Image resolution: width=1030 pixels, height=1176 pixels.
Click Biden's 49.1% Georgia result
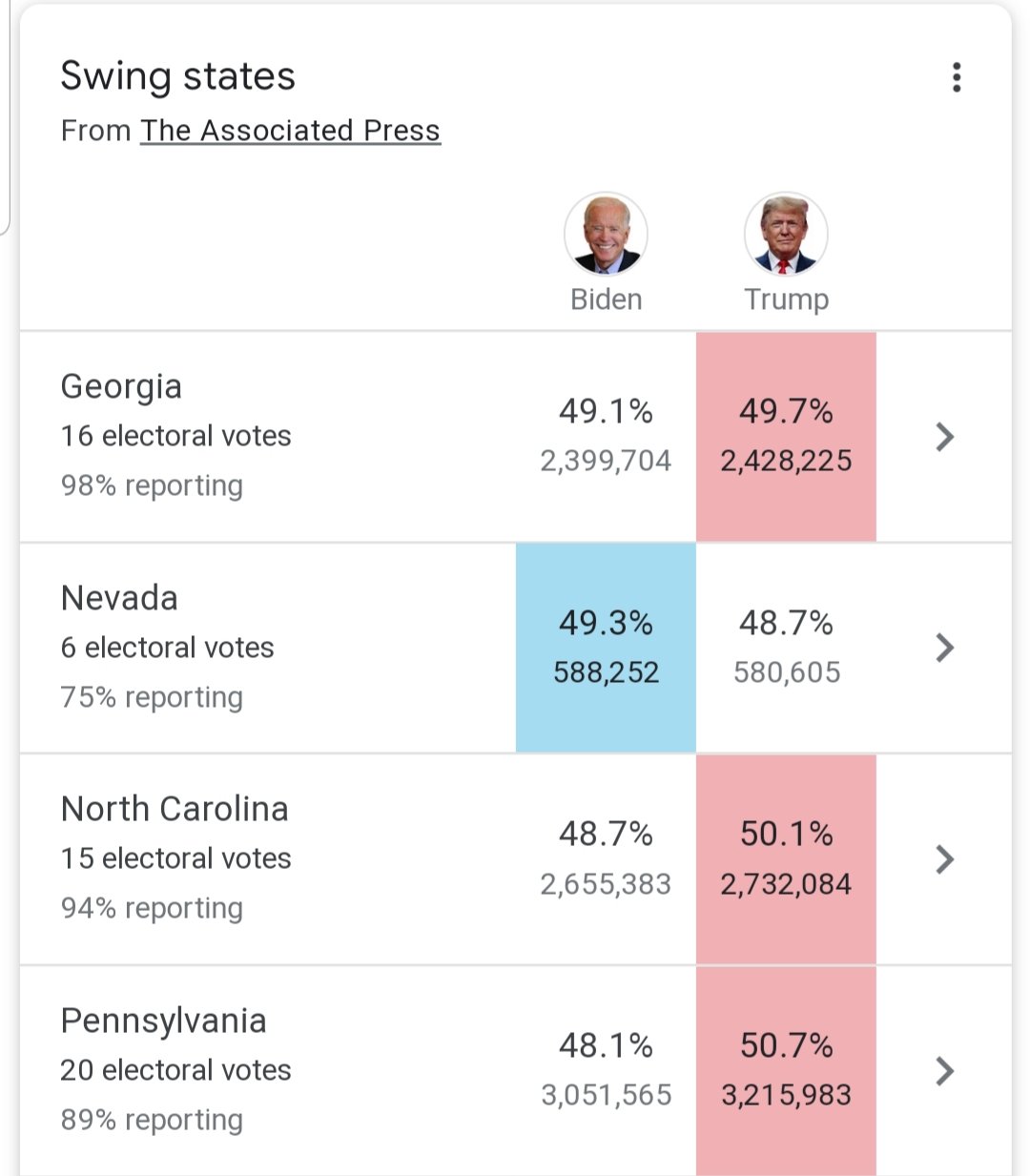tap(606, 436)
